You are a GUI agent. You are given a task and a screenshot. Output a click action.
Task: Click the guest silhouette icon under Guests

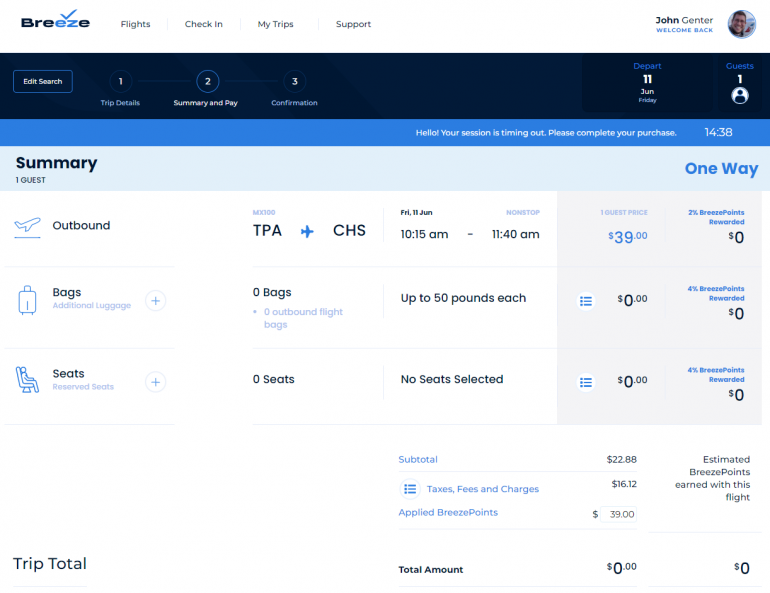tap(740, 96)
